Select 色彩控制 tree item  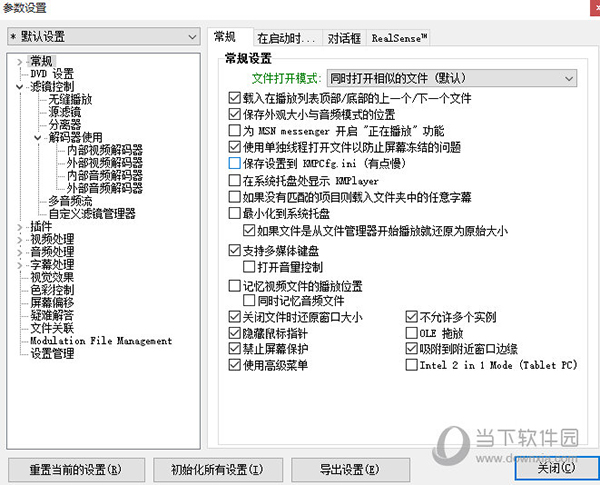(52, 290)
